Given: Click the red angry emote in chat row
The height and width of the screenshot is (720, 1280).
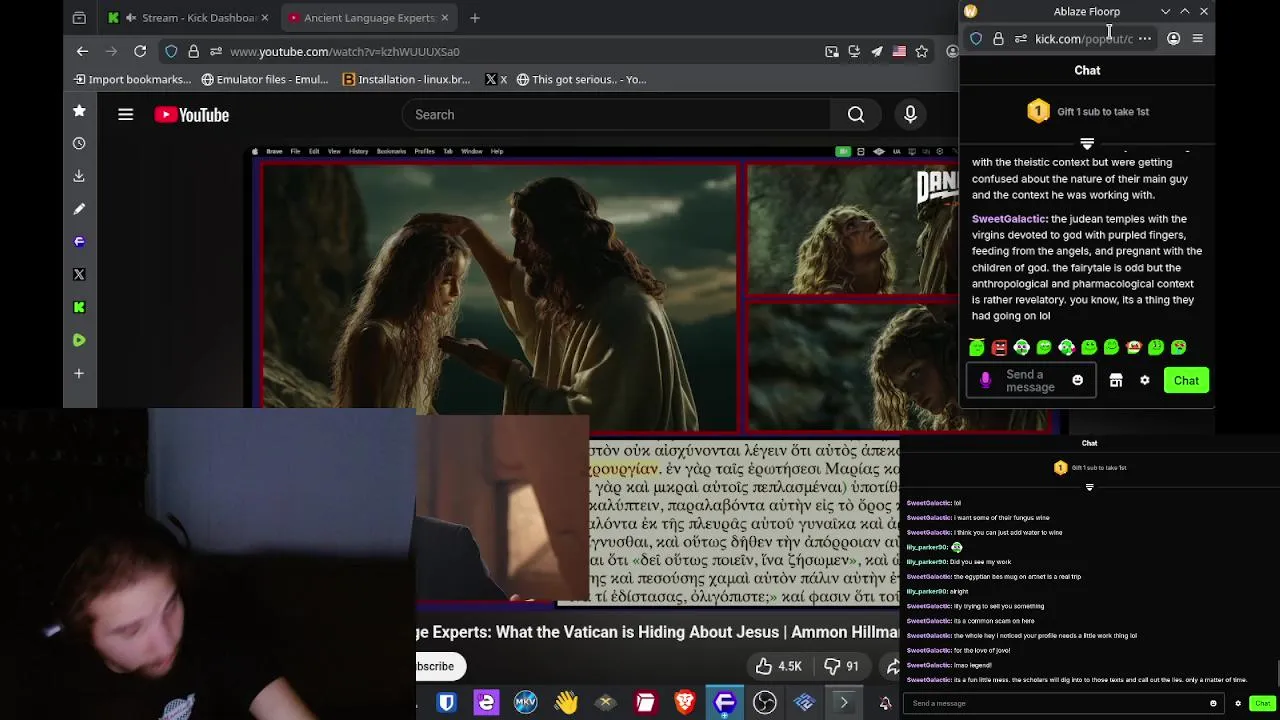Looking at the screenshot, I should point(999,347).
